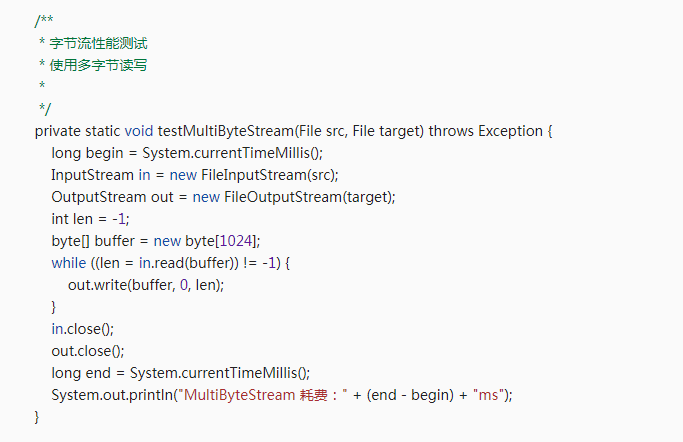Viewport: 683px width, 442px height.
Task: Click the 'end' variable in the long end declaration
Action: pos(98,372)
